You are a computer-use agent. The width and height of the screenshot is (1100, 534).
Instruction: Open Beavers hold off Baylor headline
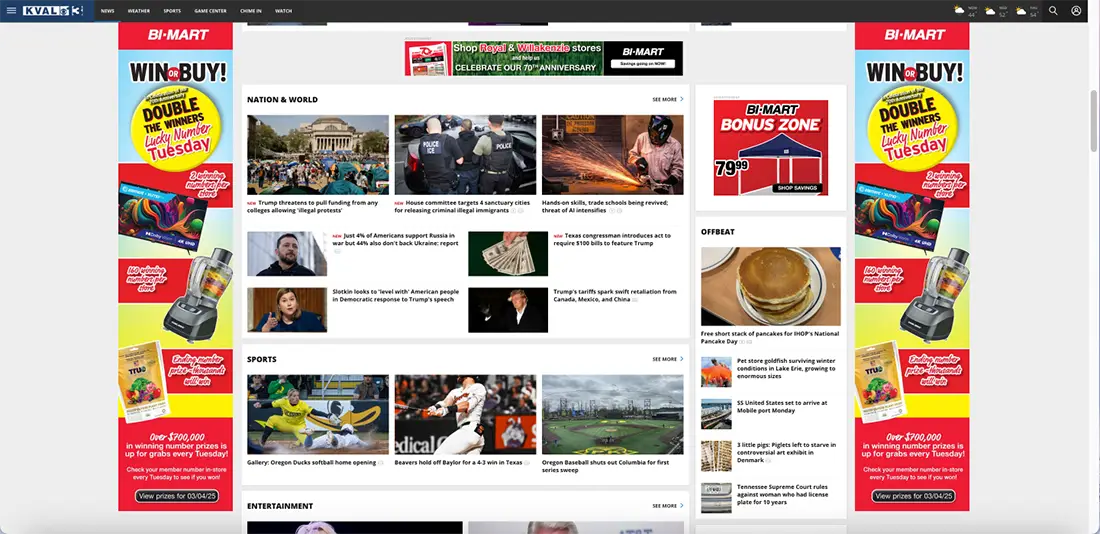pos(458,462)
